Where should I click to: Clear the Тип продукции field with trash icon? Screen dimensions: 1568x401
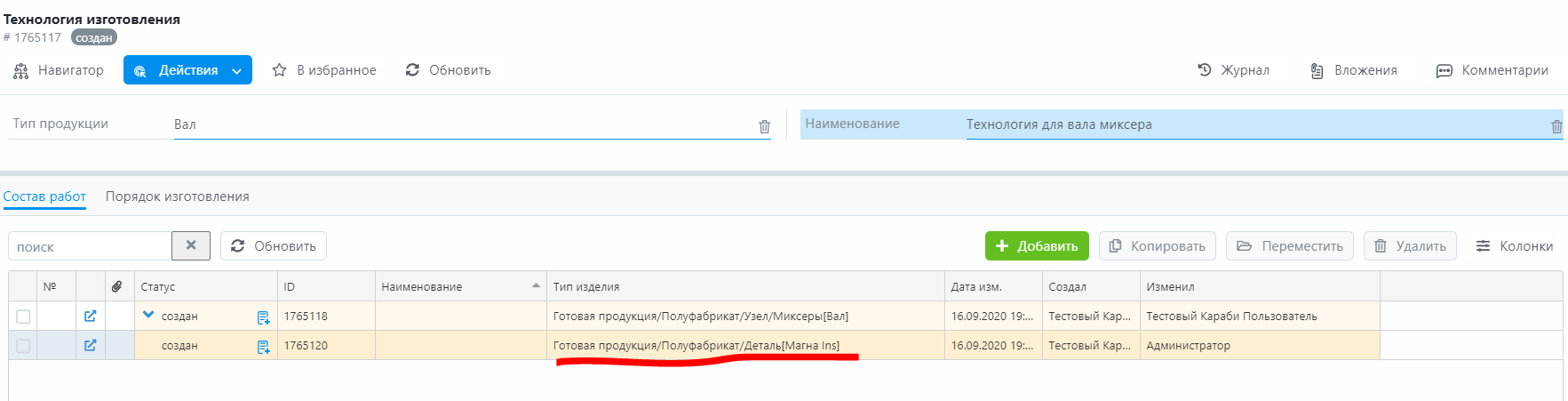[x=764, y=126]
